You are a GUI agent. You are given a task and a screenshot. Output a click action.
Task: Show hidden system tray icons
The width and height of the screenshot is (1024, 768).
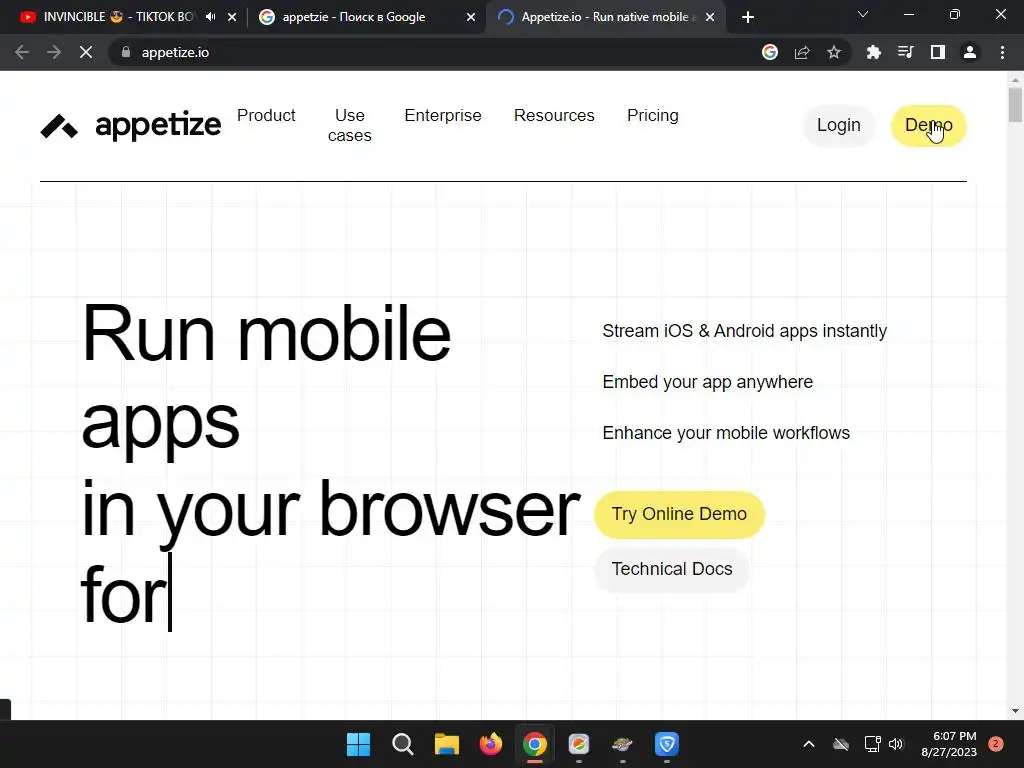(808, 744)
